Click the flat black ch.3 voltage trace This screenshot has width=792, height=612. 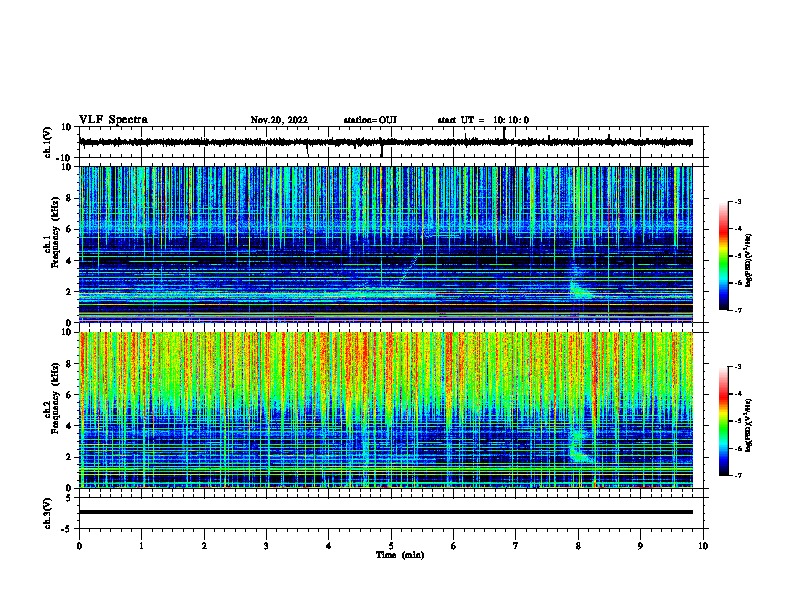click(x=386, y=512)
